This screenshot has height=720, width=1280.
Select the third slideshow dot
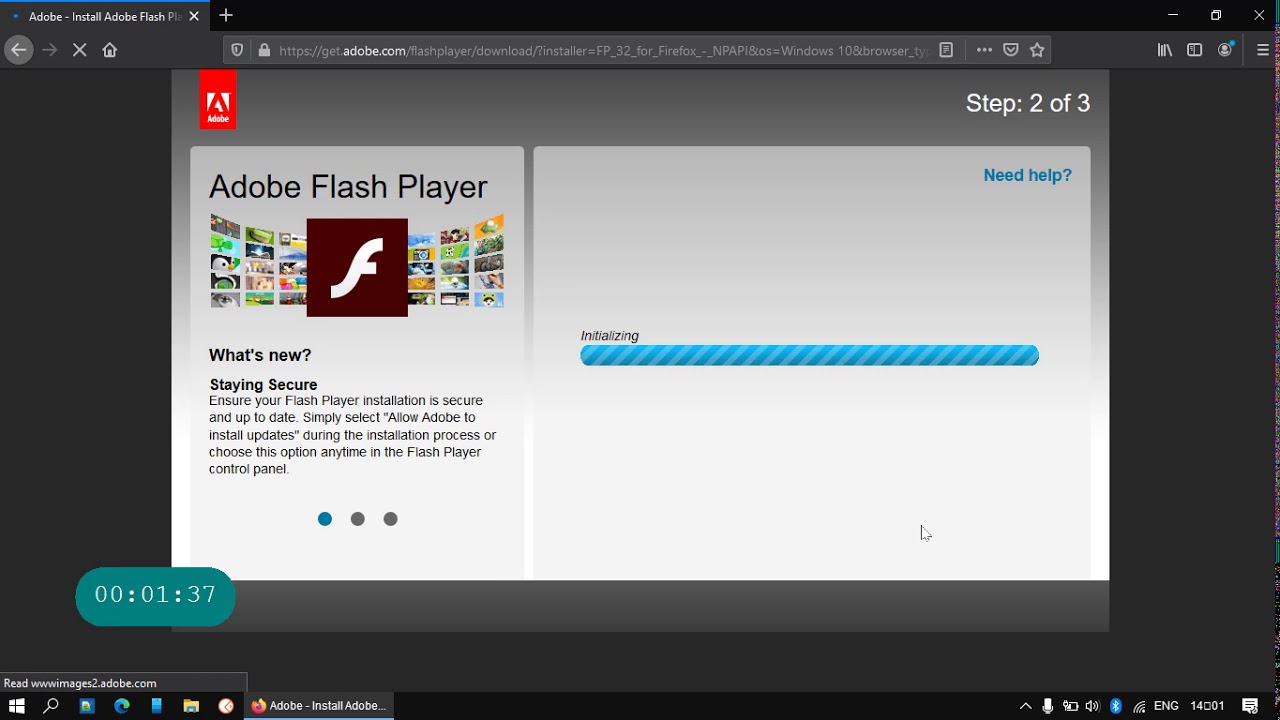click(x=391, y=519)
